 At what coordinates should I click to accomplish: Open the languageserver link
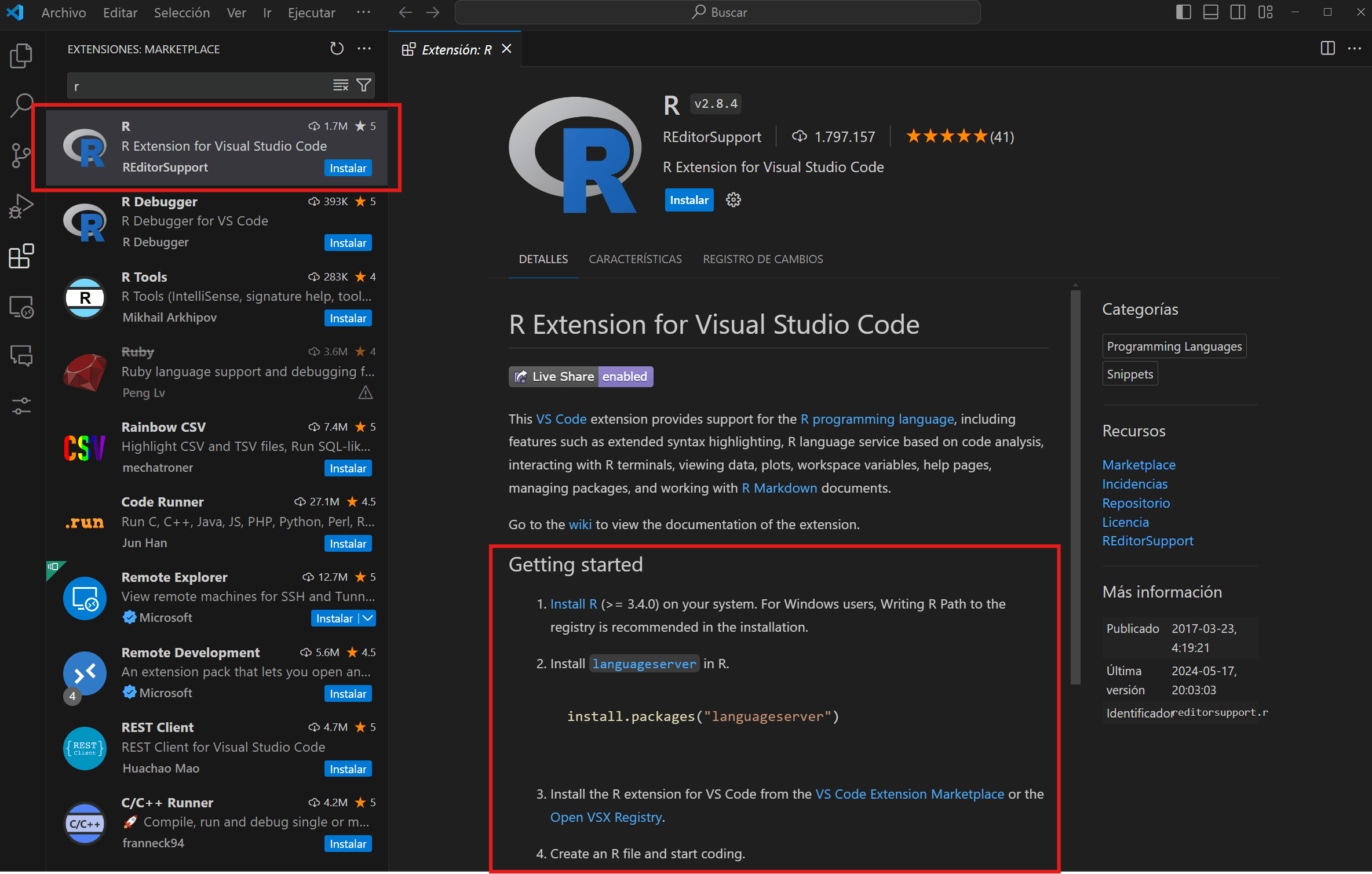pos(644,664)
